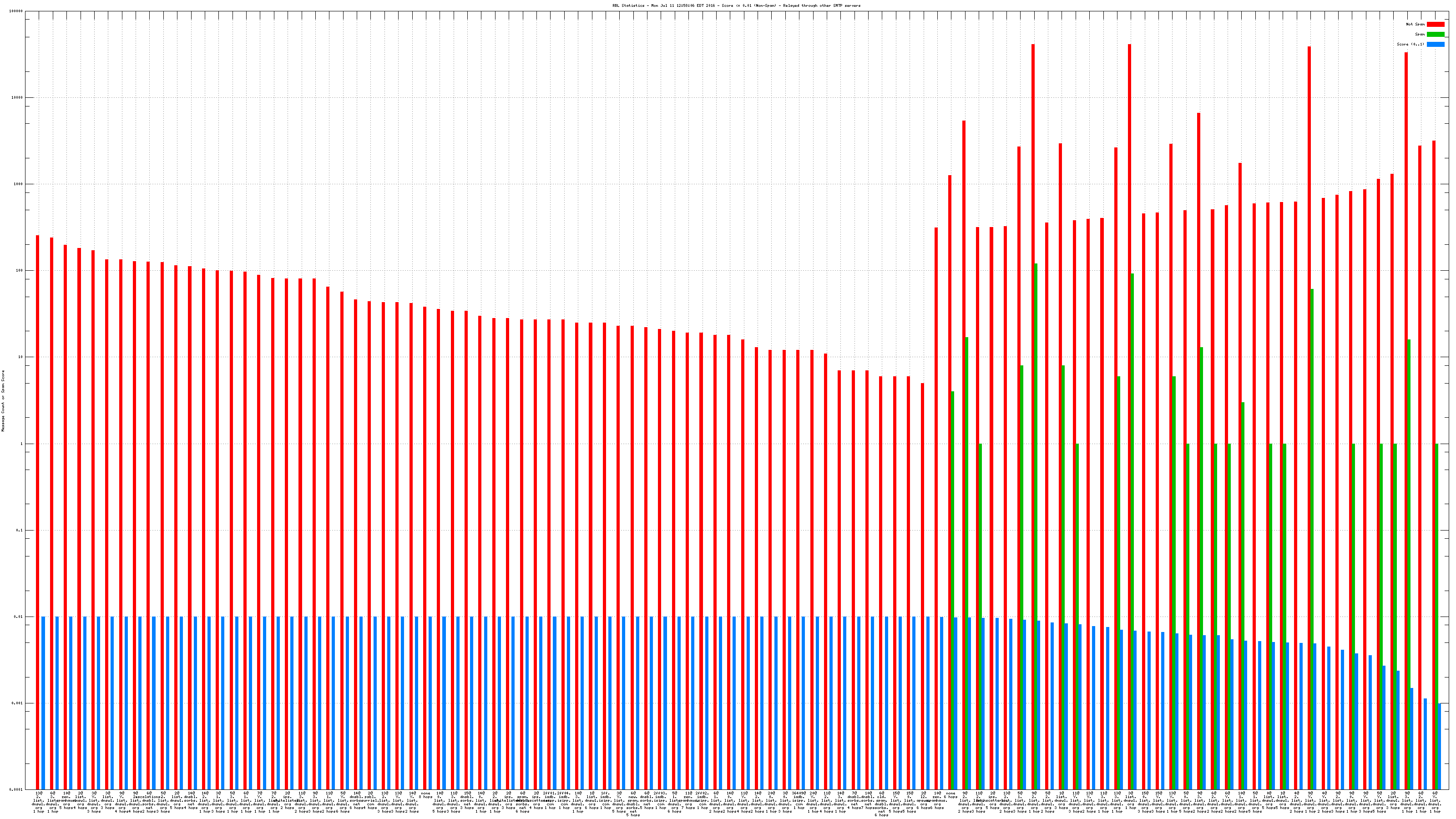
Task: Click the RBL Statistics chart title
Action: pyautogui.click(x=736, y=5)
